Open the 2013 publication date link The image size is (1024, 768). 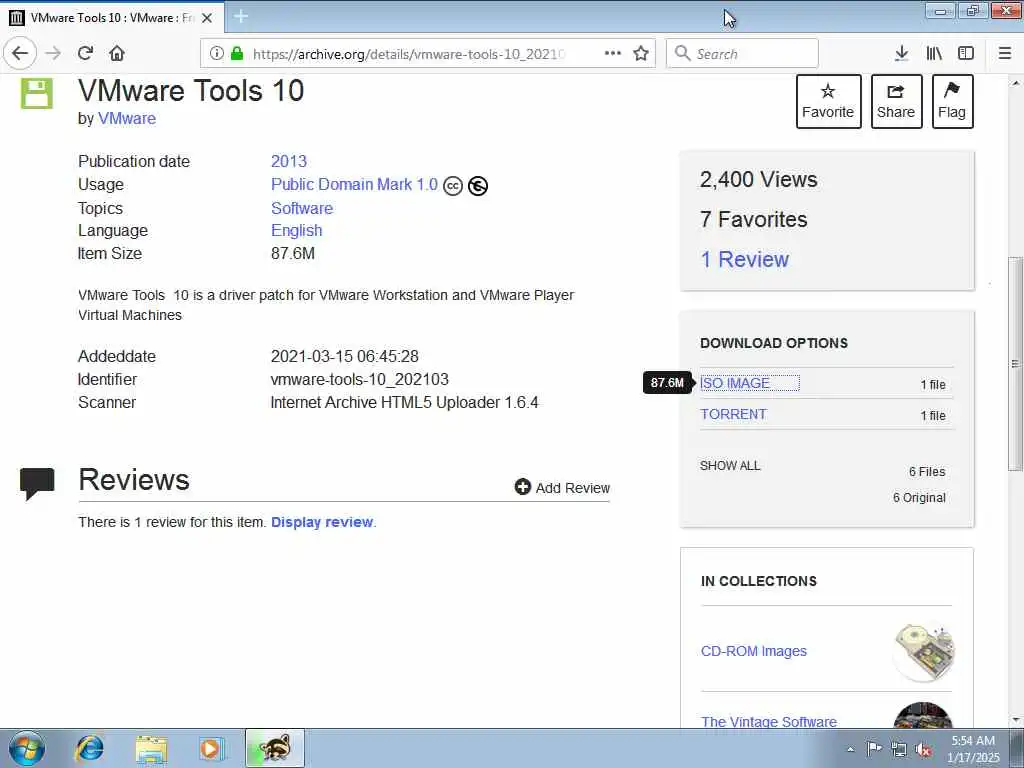(289, 161)
